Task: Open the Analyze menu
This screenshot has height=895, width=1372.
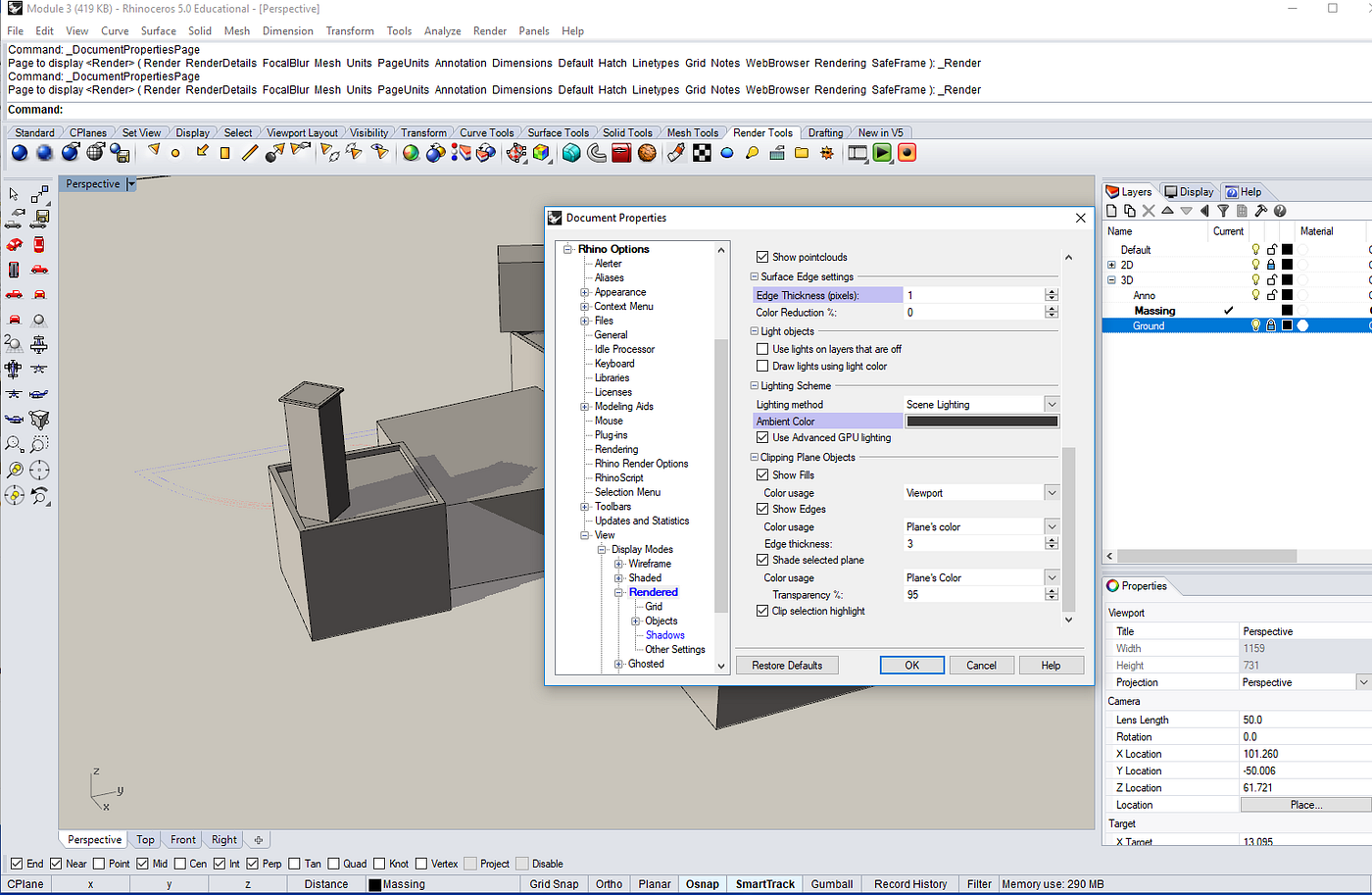Action: pos(442,30)
